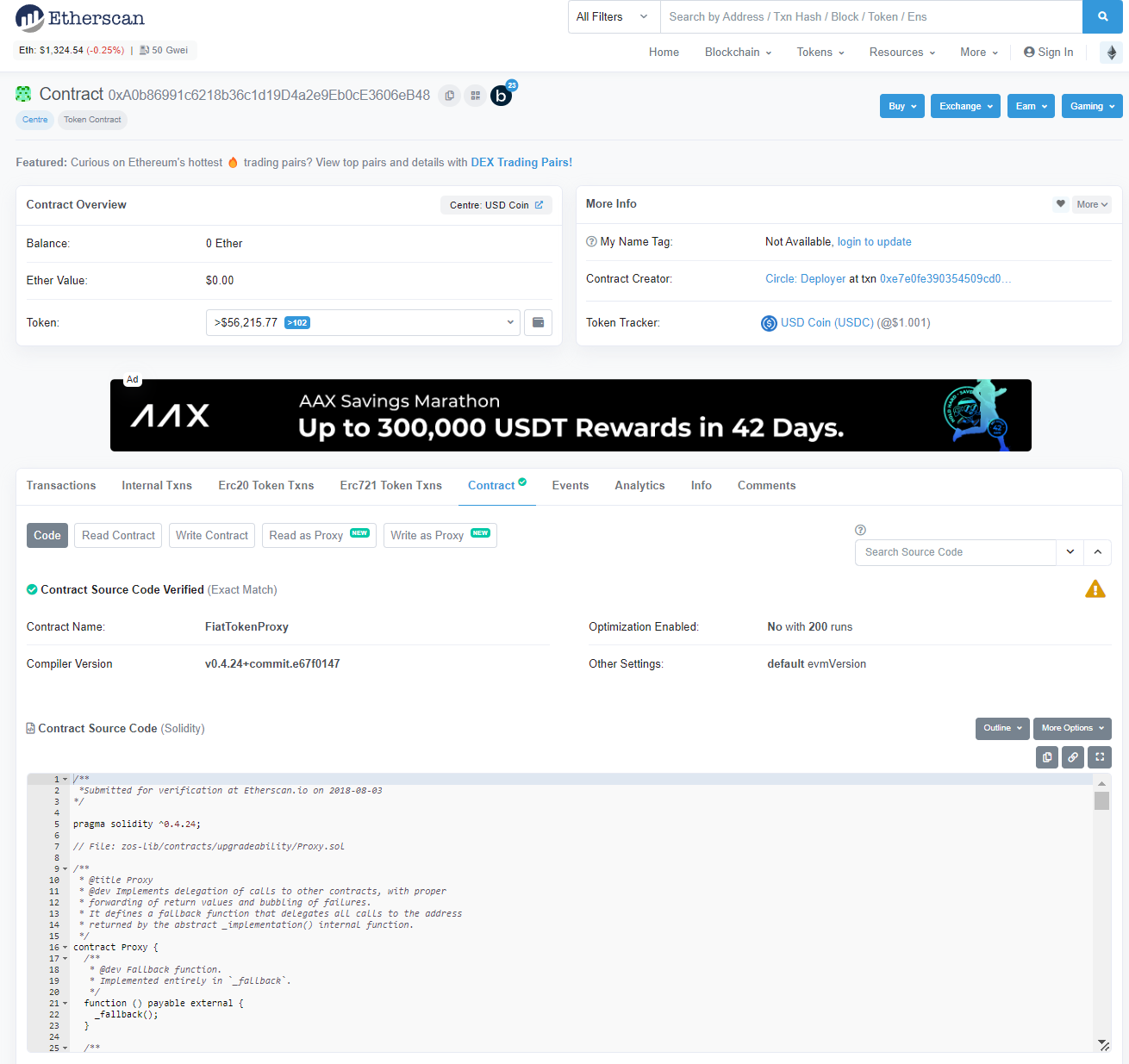
Task: Open the Exchange dropdown
Action: tap(966, 106)
